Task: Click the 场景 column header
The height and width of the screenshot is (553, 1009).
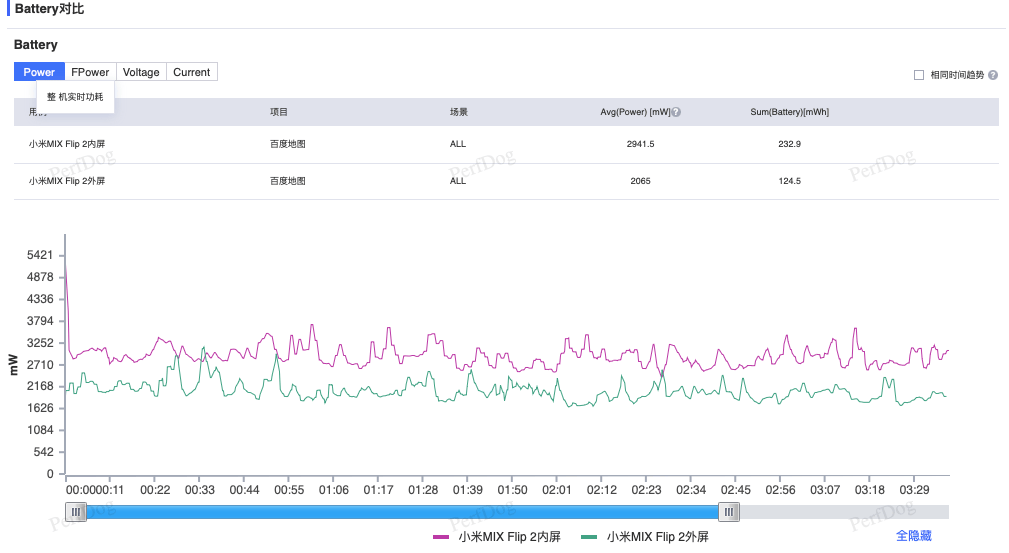Action: click(x=459, y=112)
